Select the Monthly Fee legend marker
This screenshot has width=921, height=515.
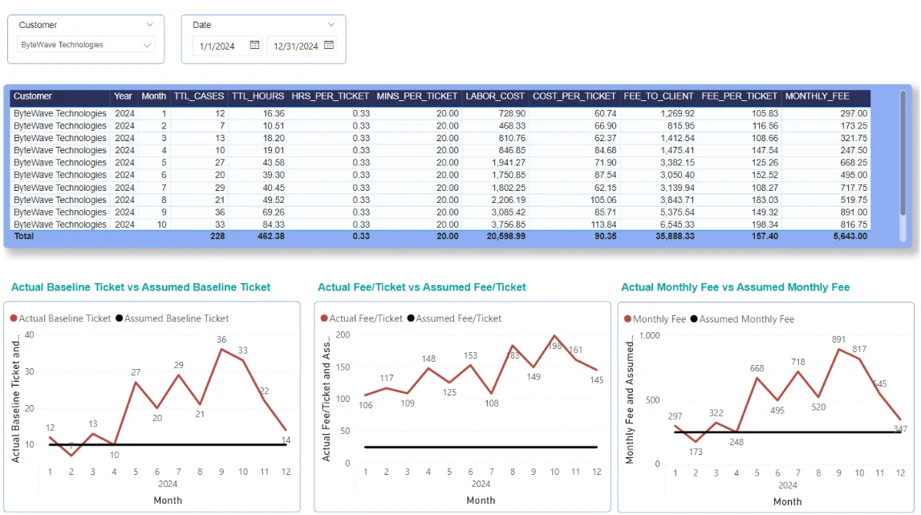[x=627, y=319]
